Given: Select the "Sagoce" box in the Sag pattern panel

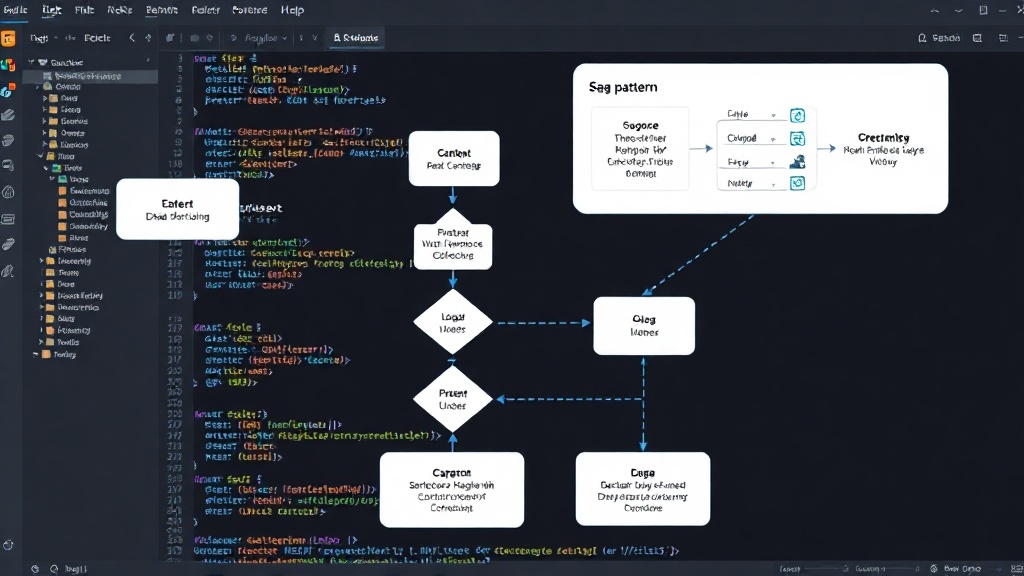Looking at the screenshot, I should coord(640,149).
